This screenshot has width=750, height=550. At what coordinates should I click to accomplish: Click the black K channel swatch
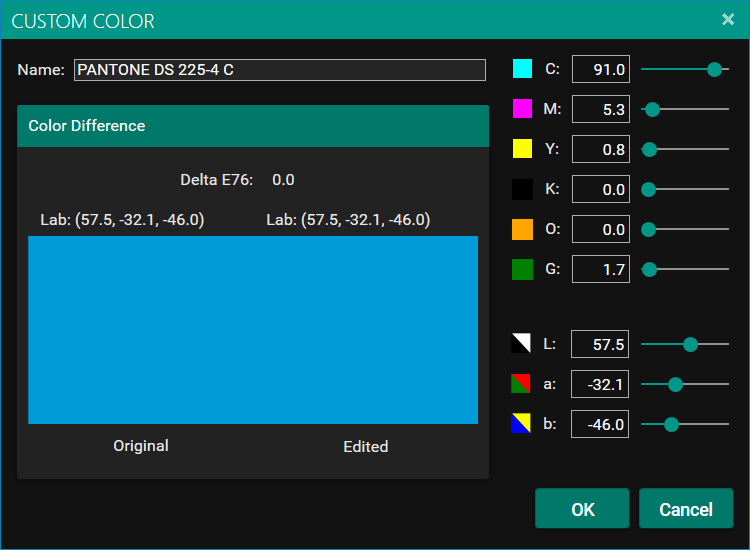[x=522, y=189]
